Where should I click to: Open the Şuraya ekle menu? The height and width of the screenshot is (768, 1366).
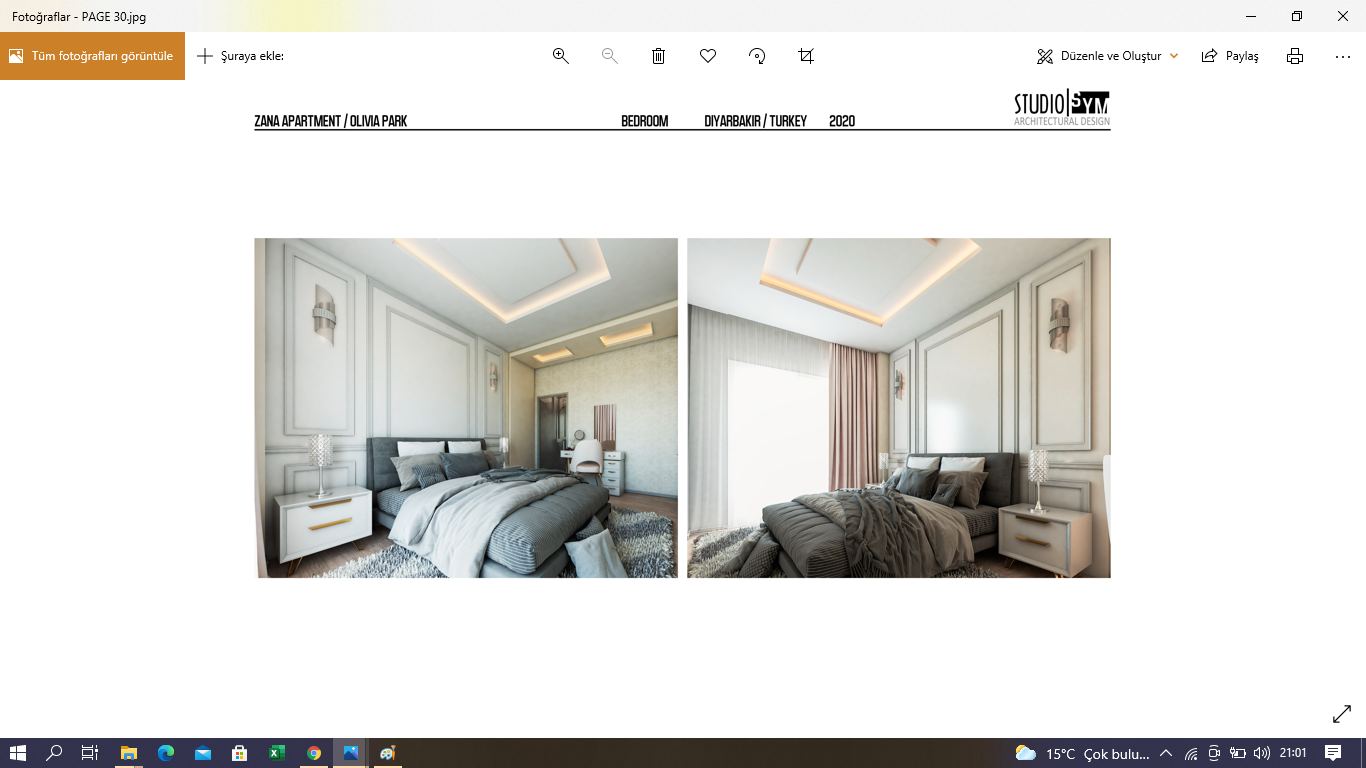coord(241,56)
